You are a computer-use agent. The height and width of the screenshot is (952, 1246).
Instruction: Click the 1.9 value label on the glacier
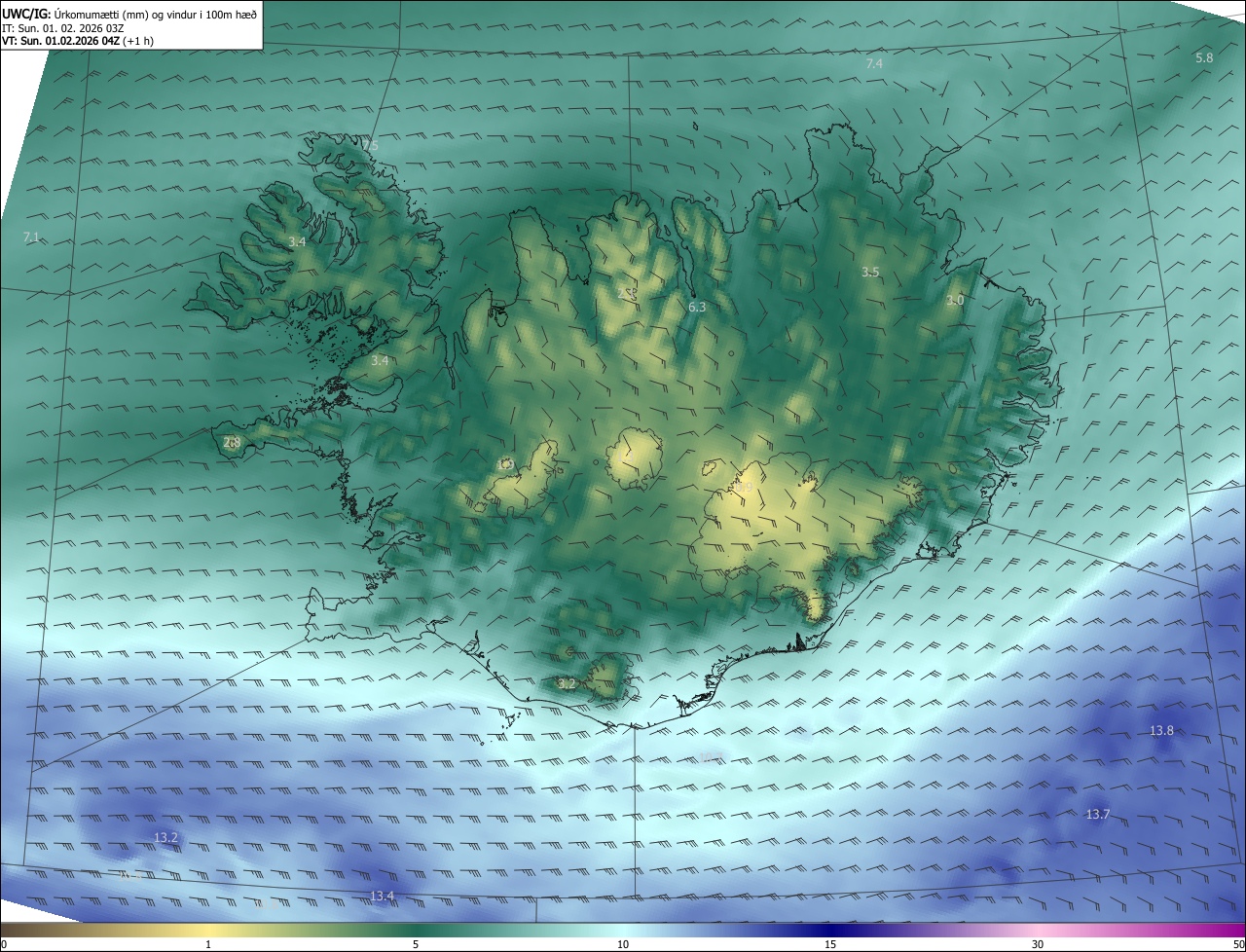(x=504, y=464)
